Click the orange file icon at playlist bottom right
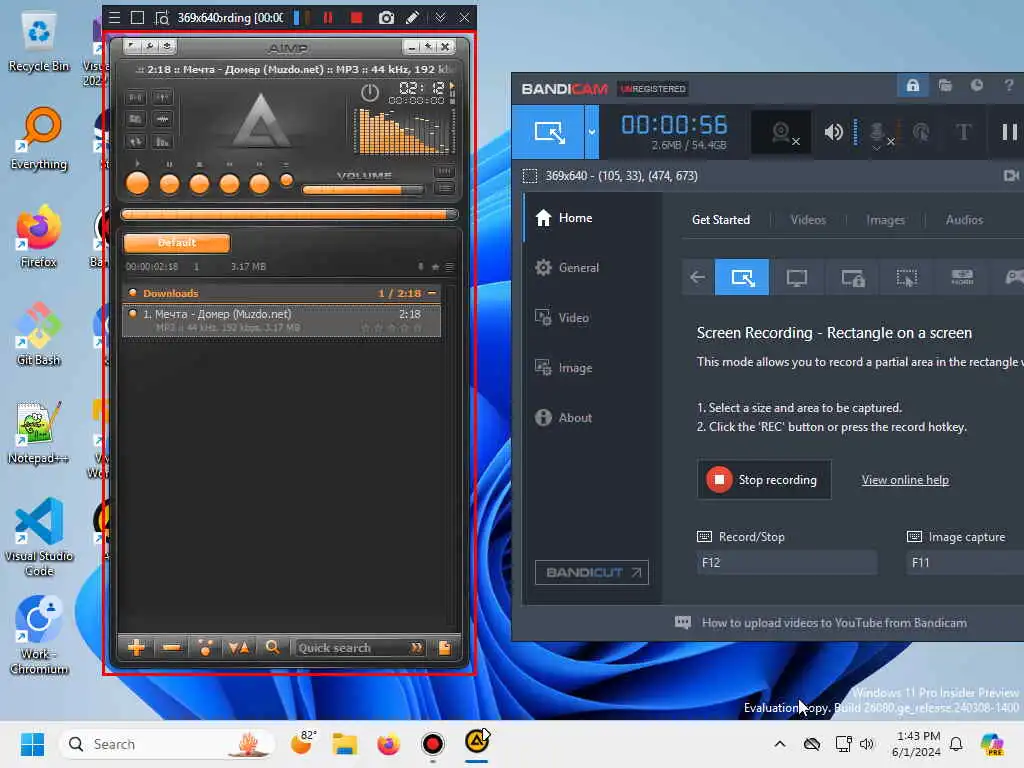Screen dimensions: 1024x768 (445, 647)
